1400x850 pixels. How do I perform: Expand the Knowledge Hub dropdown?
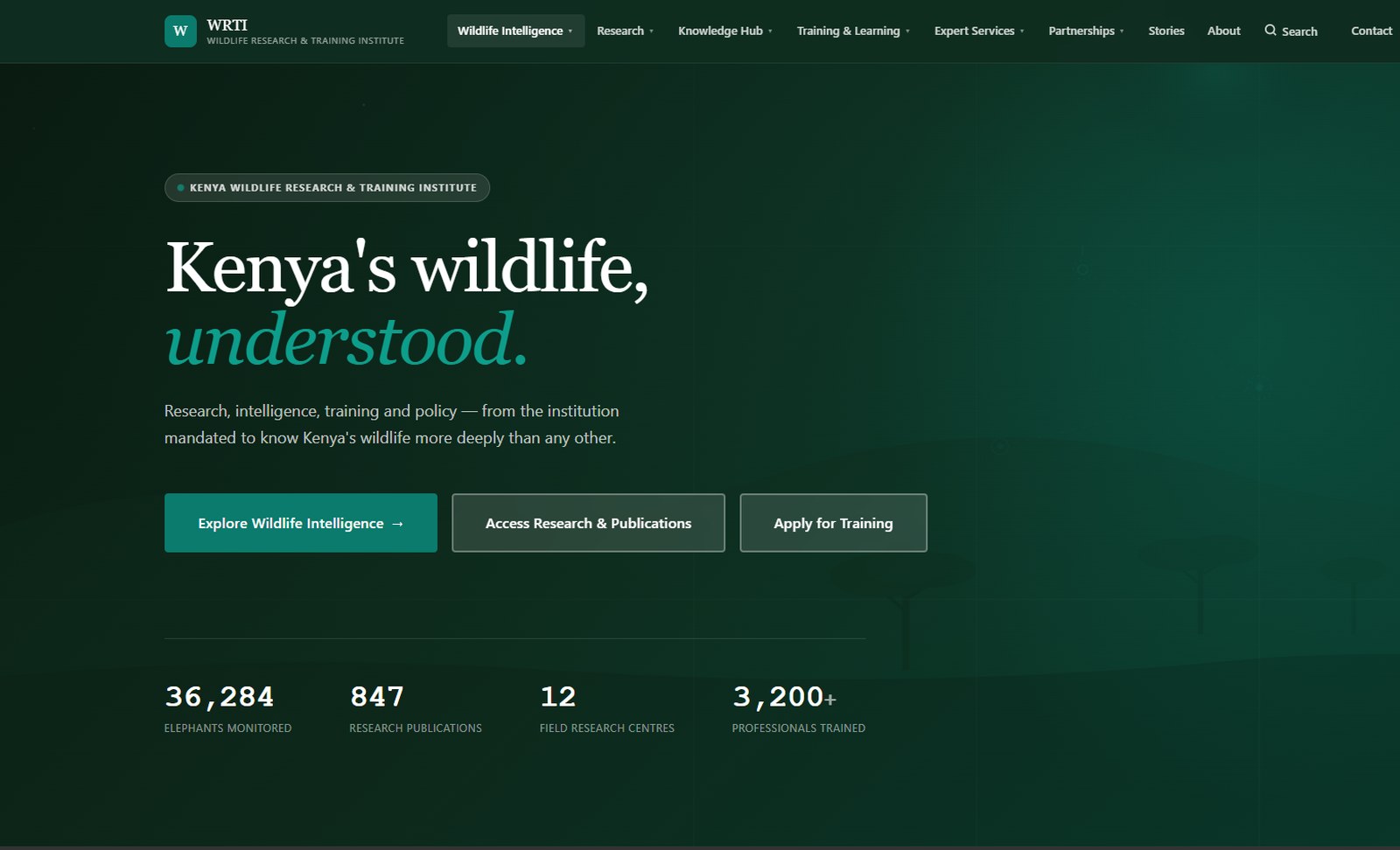click(x=725, y=31)
